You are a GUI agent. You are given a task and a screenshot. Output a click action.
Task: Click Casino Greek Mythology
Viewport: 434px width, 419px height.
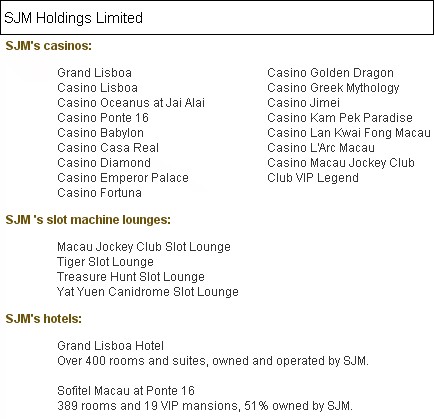click(333, 88)
